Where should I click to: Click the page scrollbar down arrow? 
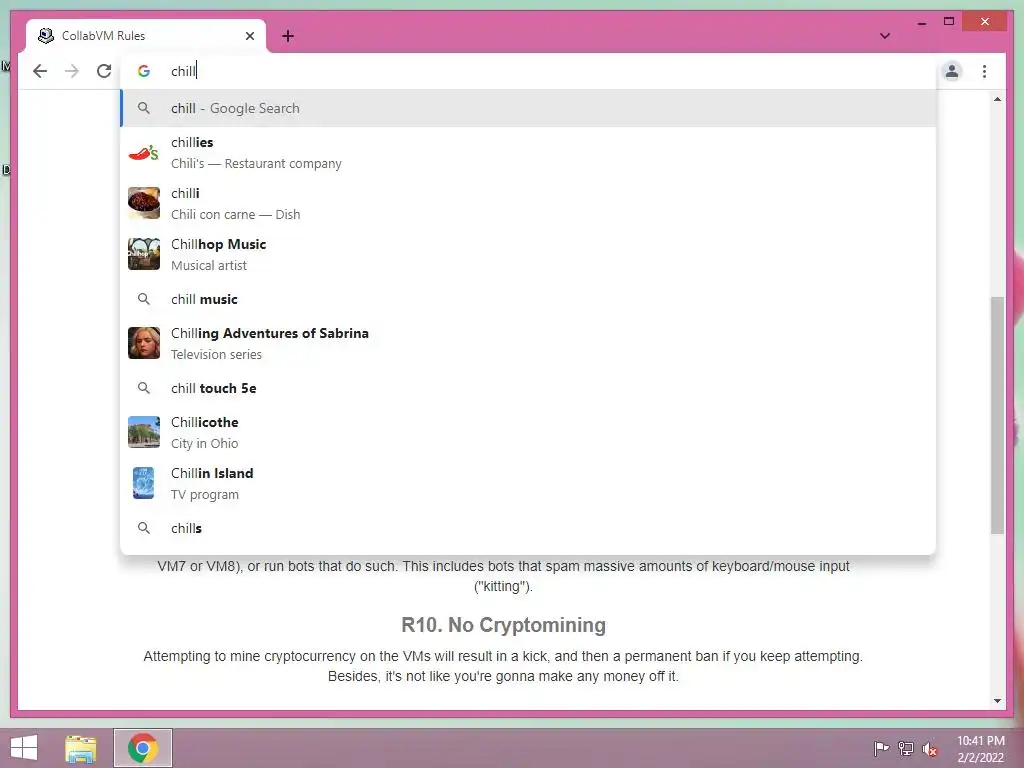point(997,701)
